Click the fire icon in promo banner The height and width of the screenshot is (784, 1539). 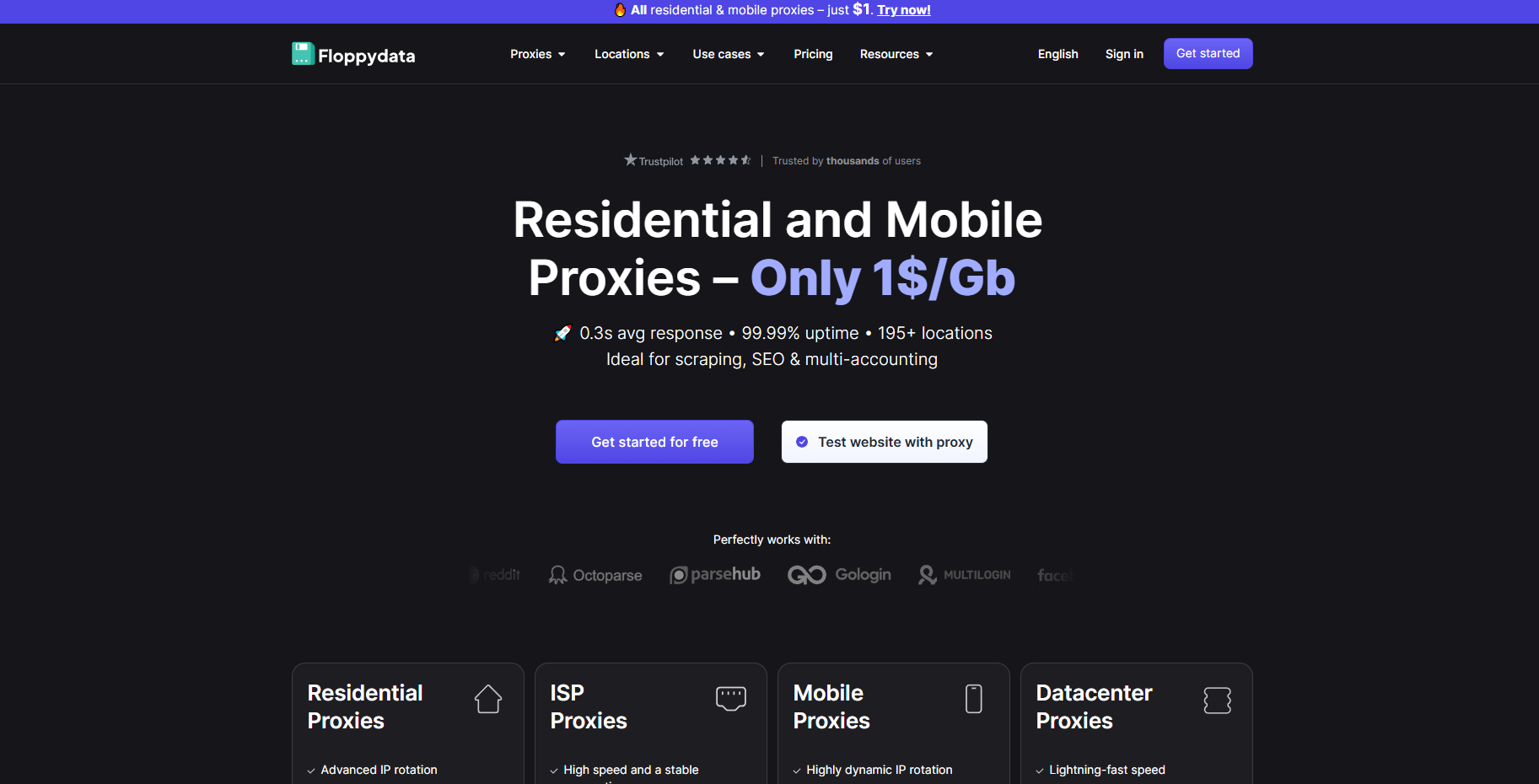(620, 10)
